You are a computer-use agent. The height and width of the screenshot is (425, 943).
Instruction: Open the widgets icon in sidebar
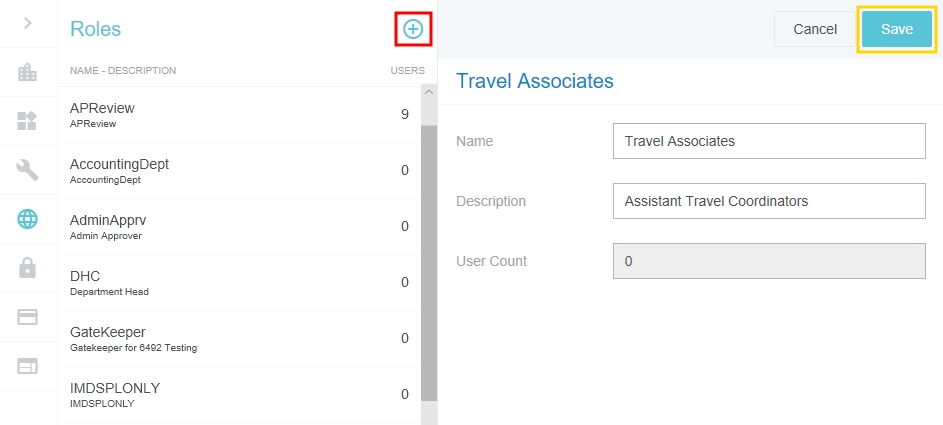pyautogui.click(x=28, y=121)
